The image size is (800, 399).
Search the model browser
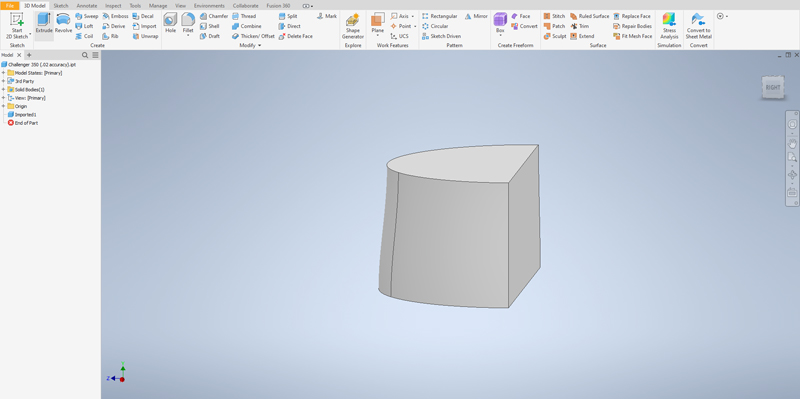(85, 55)
